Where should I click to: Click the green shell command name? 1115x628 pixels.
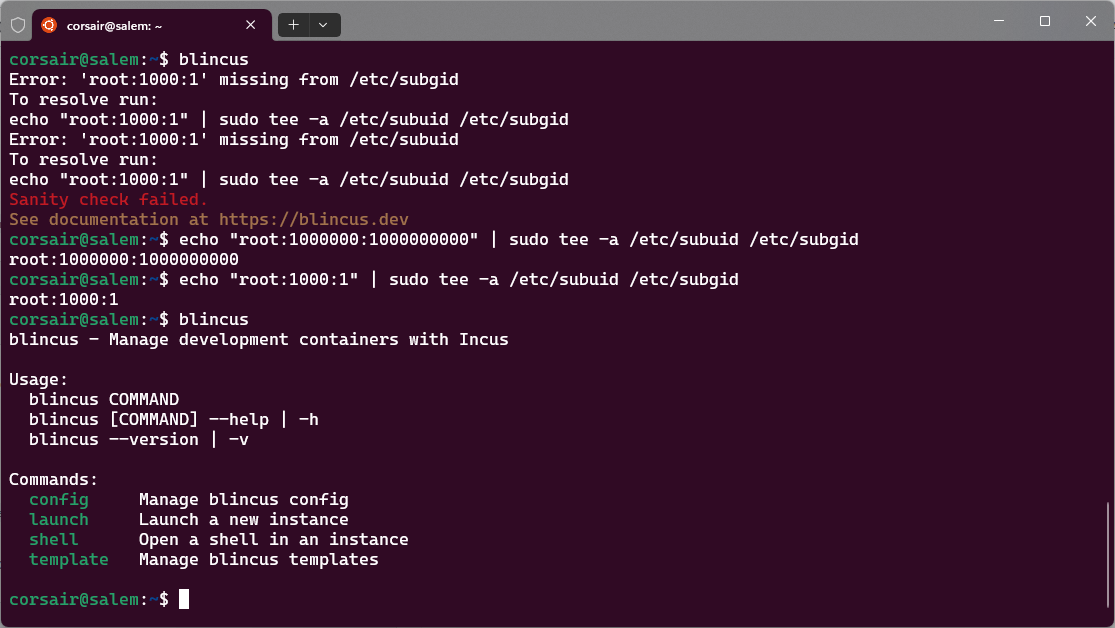(51, 539)
